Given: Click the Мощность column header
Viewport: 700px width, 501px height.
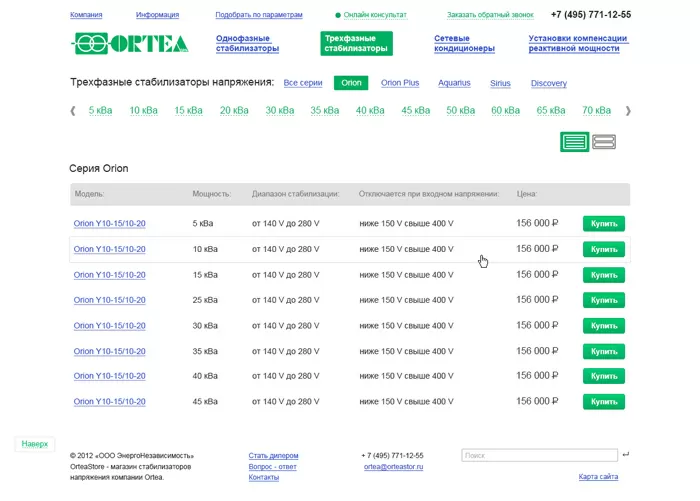Looking at the screenshot, I should point(212,194).
